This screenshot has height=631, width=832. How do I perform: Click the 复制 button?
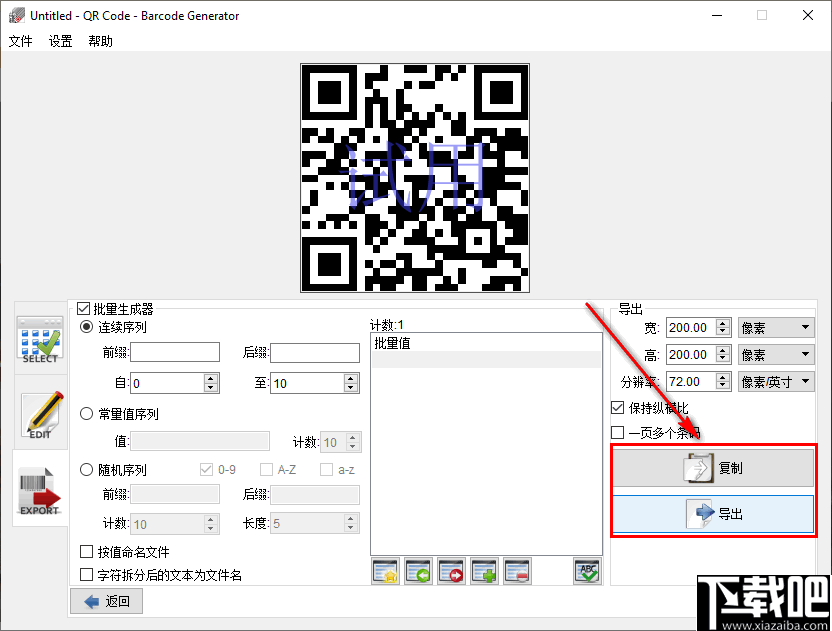(713, 467)
